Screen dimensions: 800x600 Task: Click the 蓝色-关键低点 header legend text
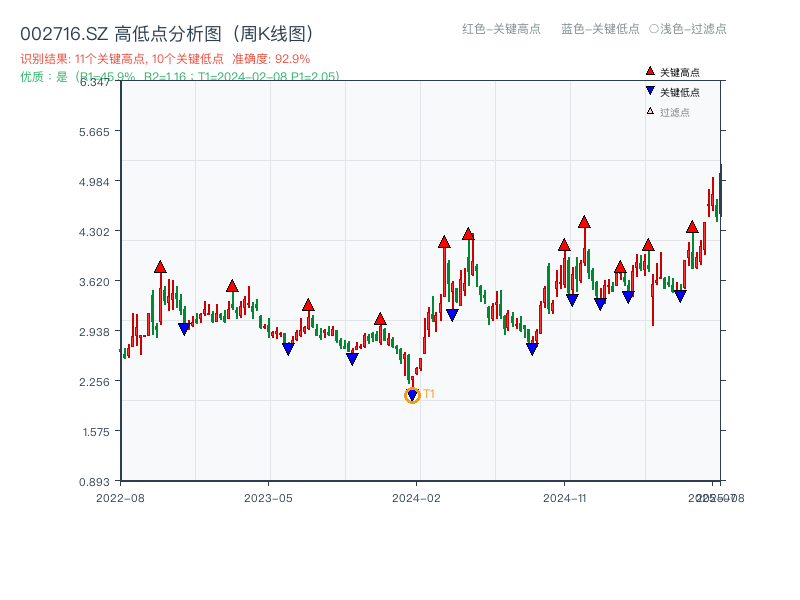[x=600, y=29]
